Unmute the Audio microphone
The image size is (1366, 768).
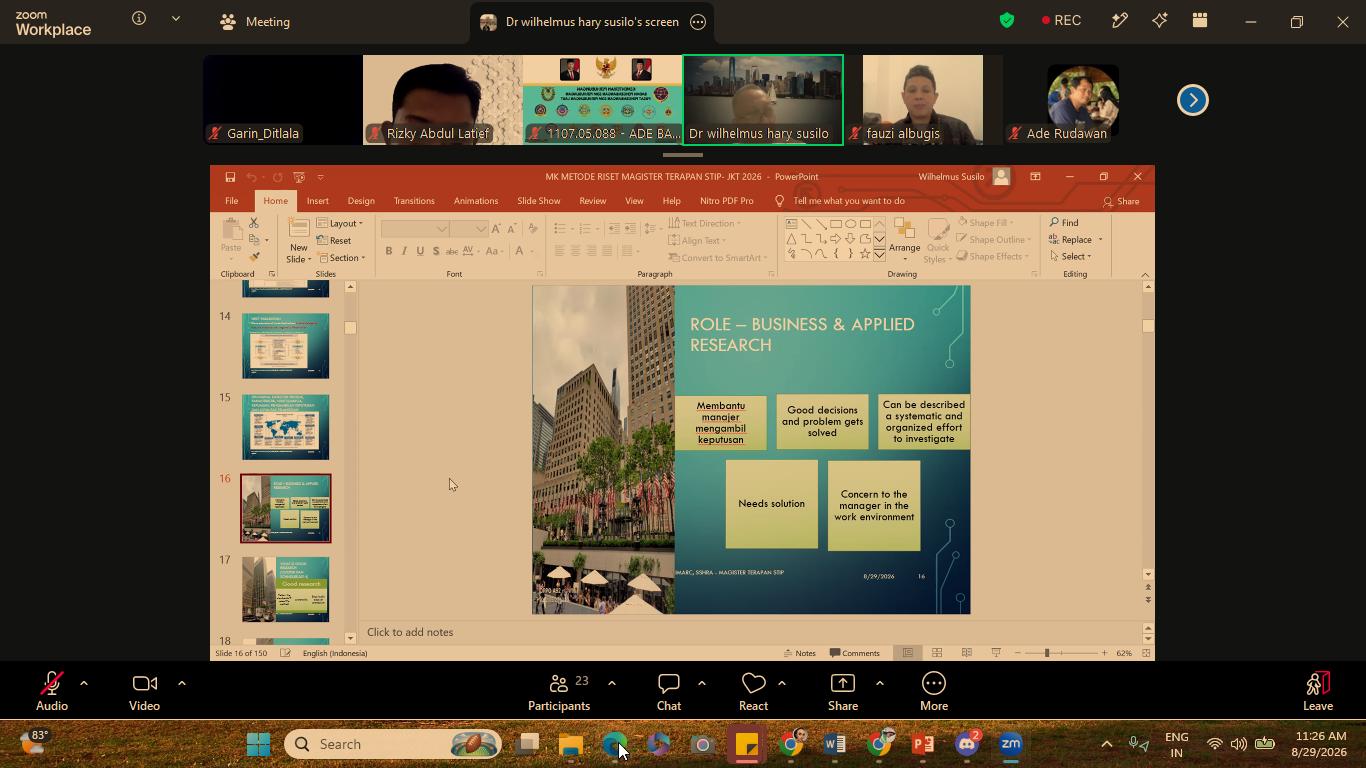click(x=51, y=683)
